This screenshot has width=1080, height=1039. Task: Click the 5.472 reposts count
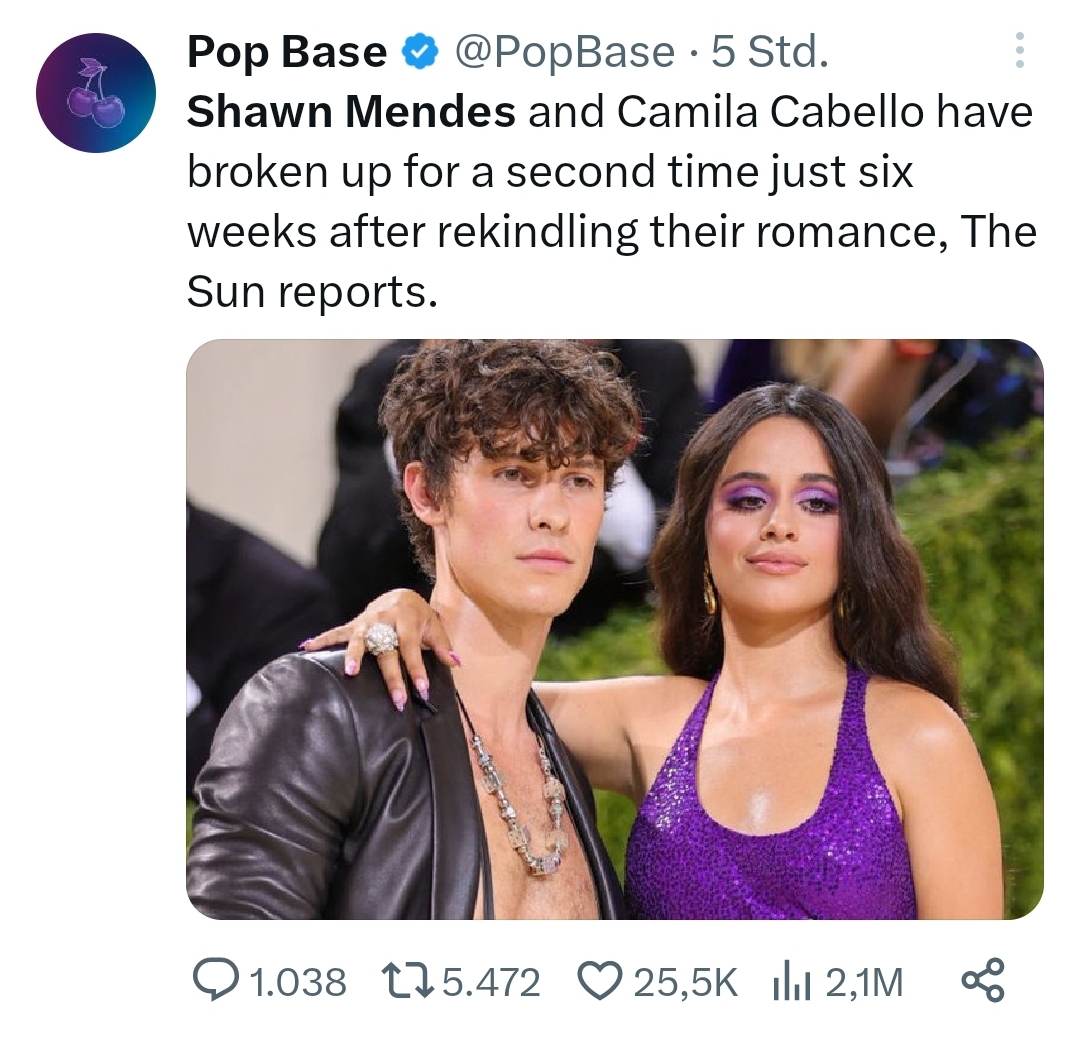(x=490, y=982)
